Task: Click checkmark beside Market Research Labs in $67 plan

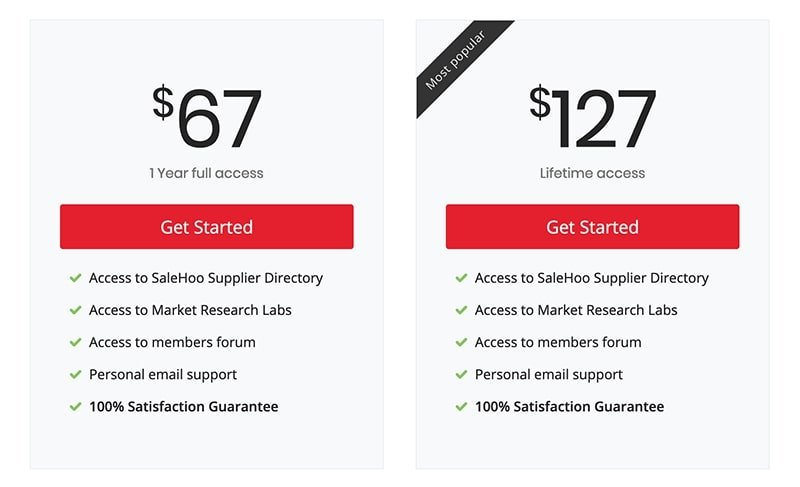Action: click(x=76, y=310)
